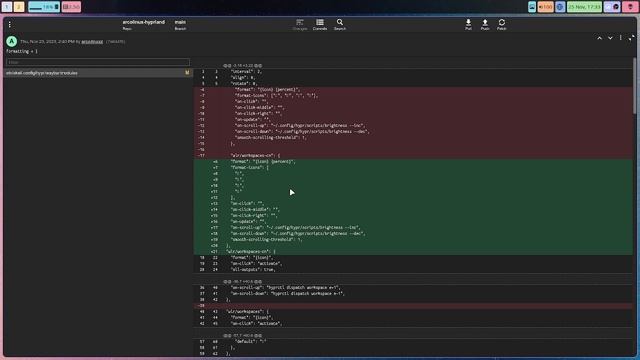Go to next change with down chevron
This screenshot has width=640, height=360.
coord(610,38)
